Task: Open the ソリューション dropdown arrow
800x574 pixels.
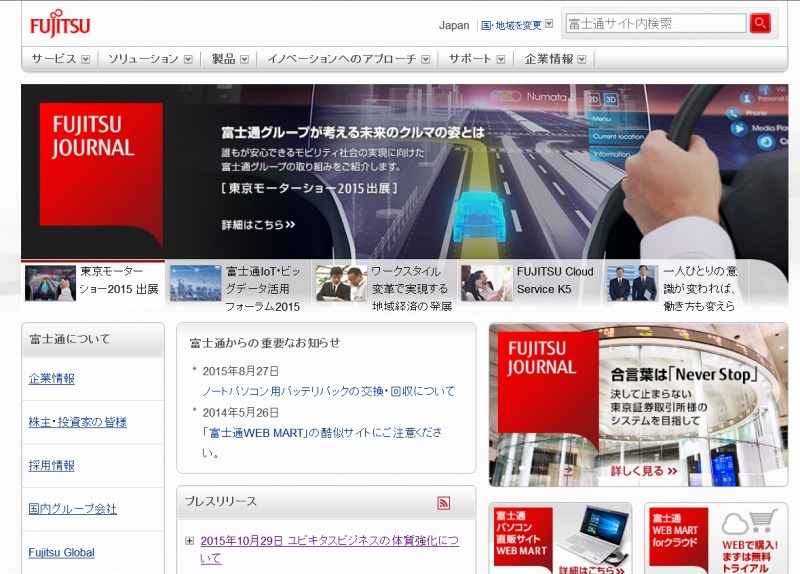Action: [x=188, y=59]
